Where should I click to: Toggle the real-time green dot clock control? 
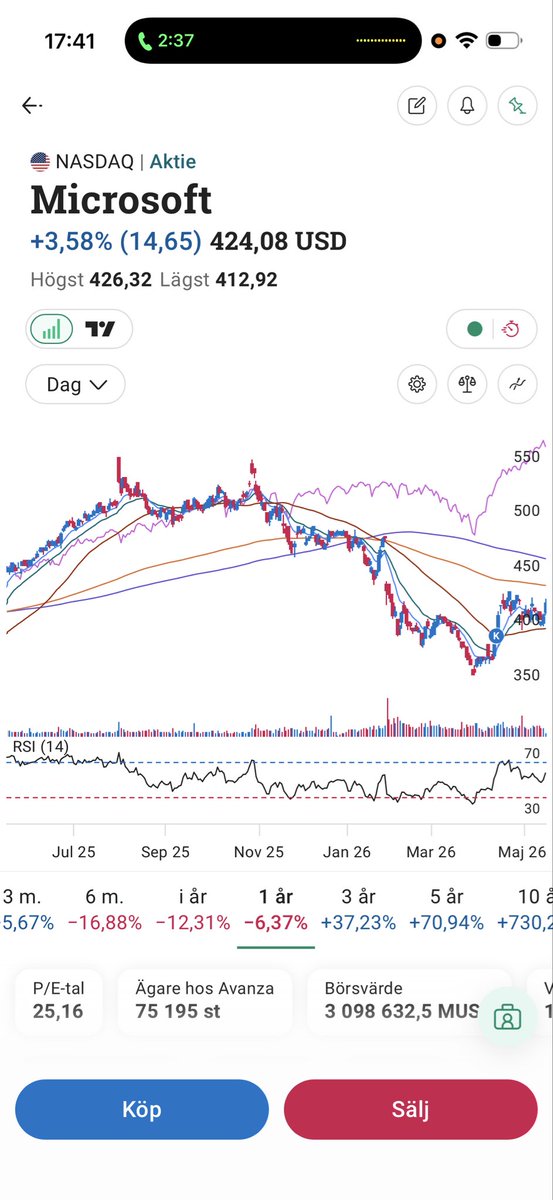(x=491, y=329)
